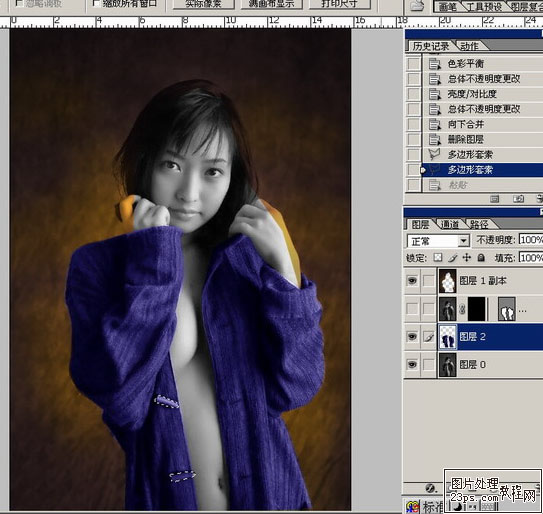The width and height of the screenshot is (543, 514).
Task: Lock transparent pixels icon in Layers panel
Action: click(438, 257)
